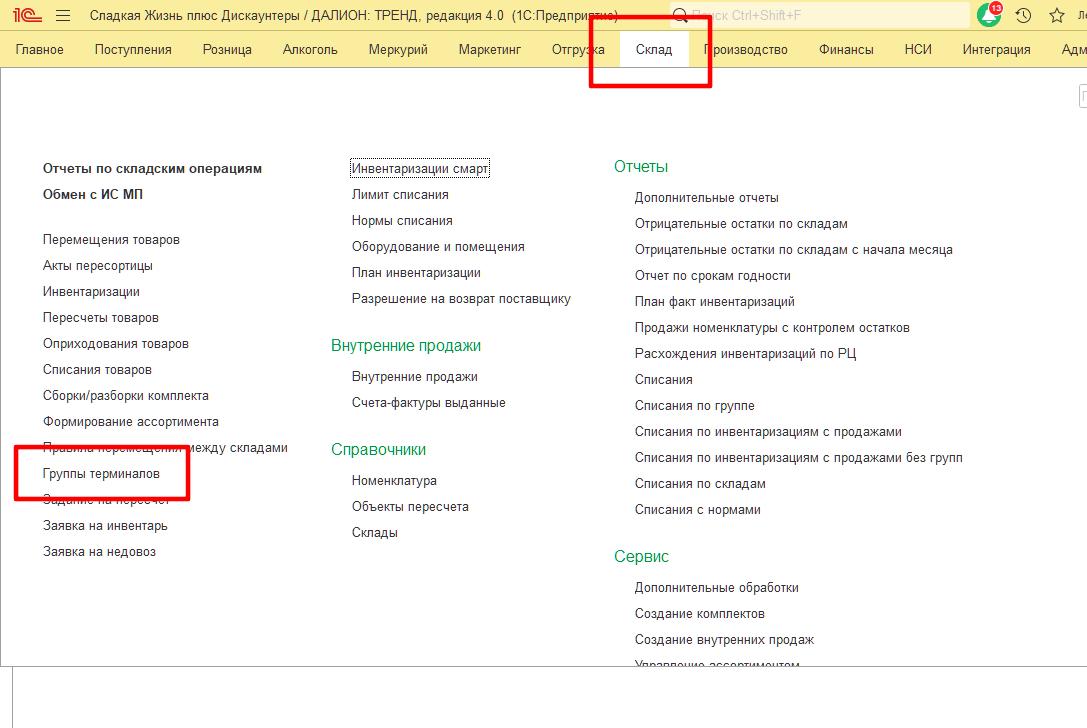Viewport: 1087px width, 728px height.
Task: Open Списания товаров link
Action: pyautogui.click(x=97, y=370)
